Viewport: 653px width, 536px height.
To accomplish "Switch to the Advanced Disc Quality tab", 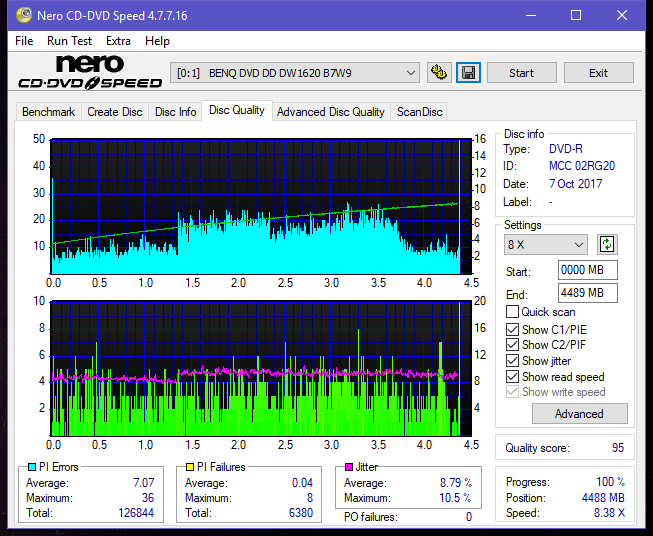I will pos(331,112).
